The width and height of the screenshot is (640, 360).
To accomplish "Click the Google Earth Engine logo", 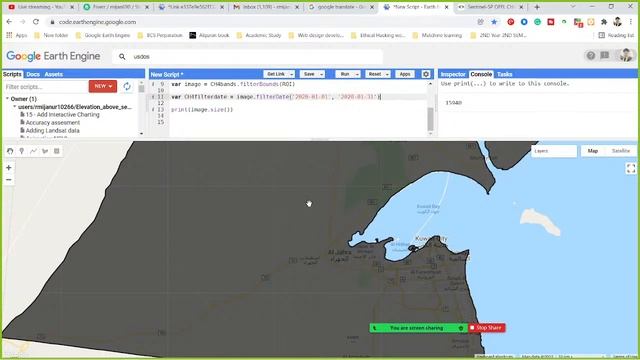I will click(x=53, y=56).
